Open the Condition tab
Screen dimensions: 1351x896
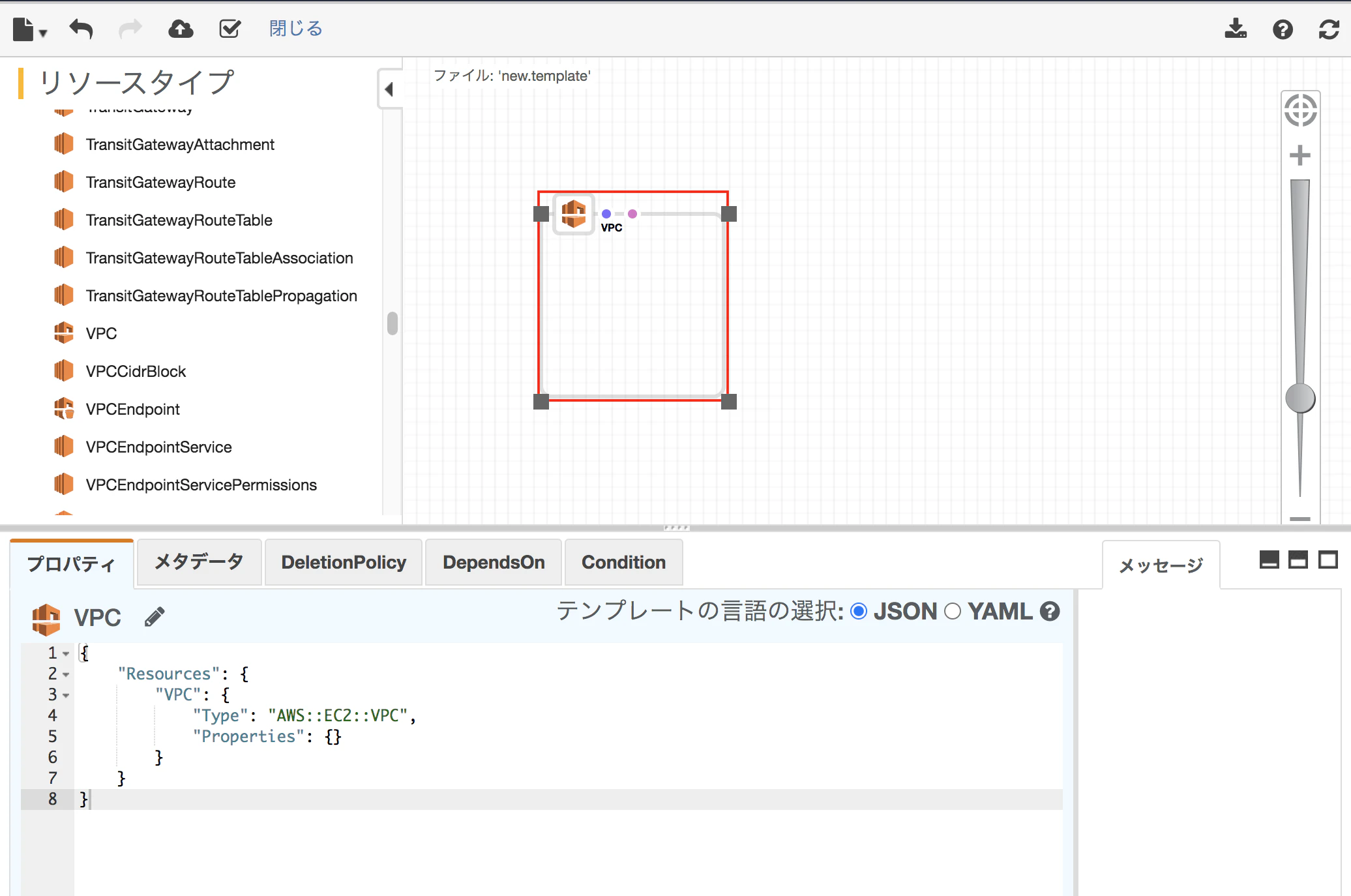point(623,562)
